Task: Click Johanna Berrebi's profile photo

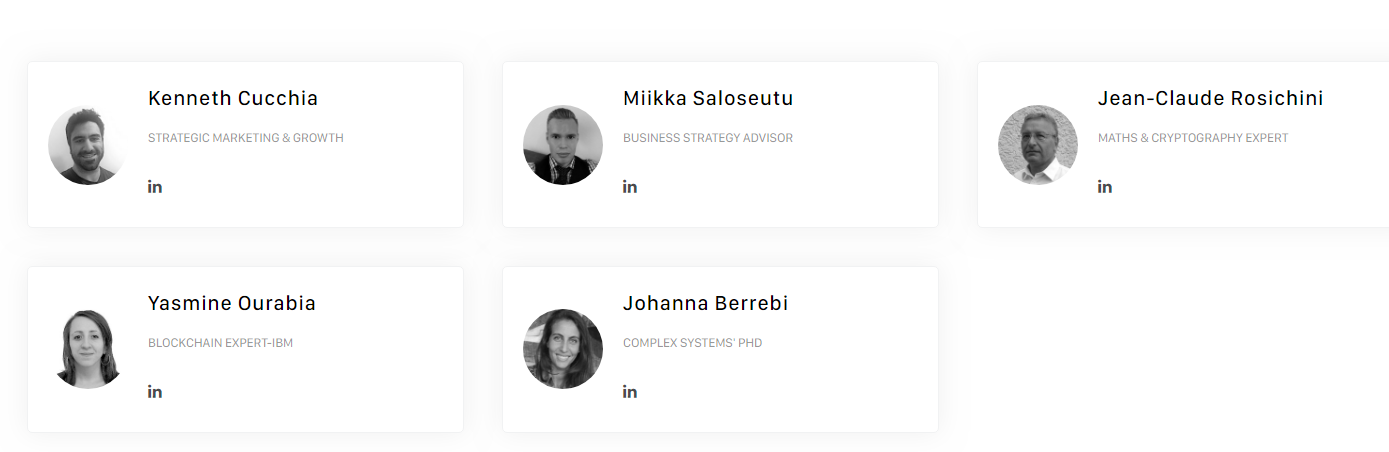Action: coord(563,349)
